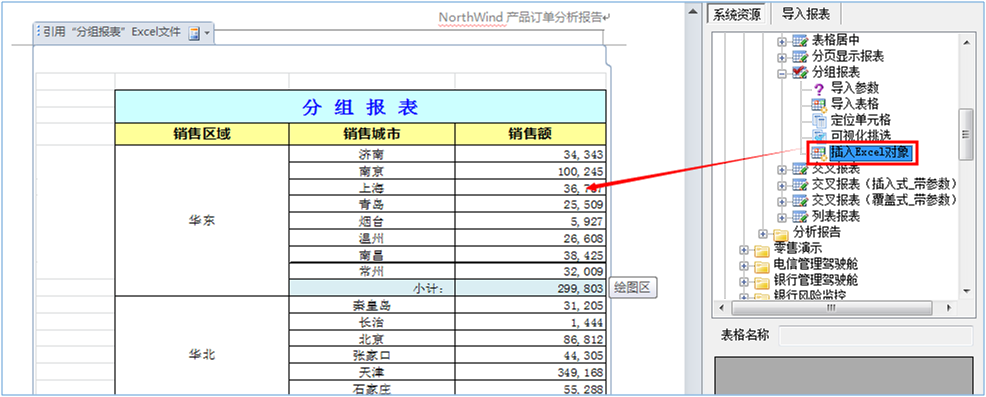The image size is (986, 397).
Task: Click the 引用“分组报表”Excel文件 title tab
Action: point(123,33)
